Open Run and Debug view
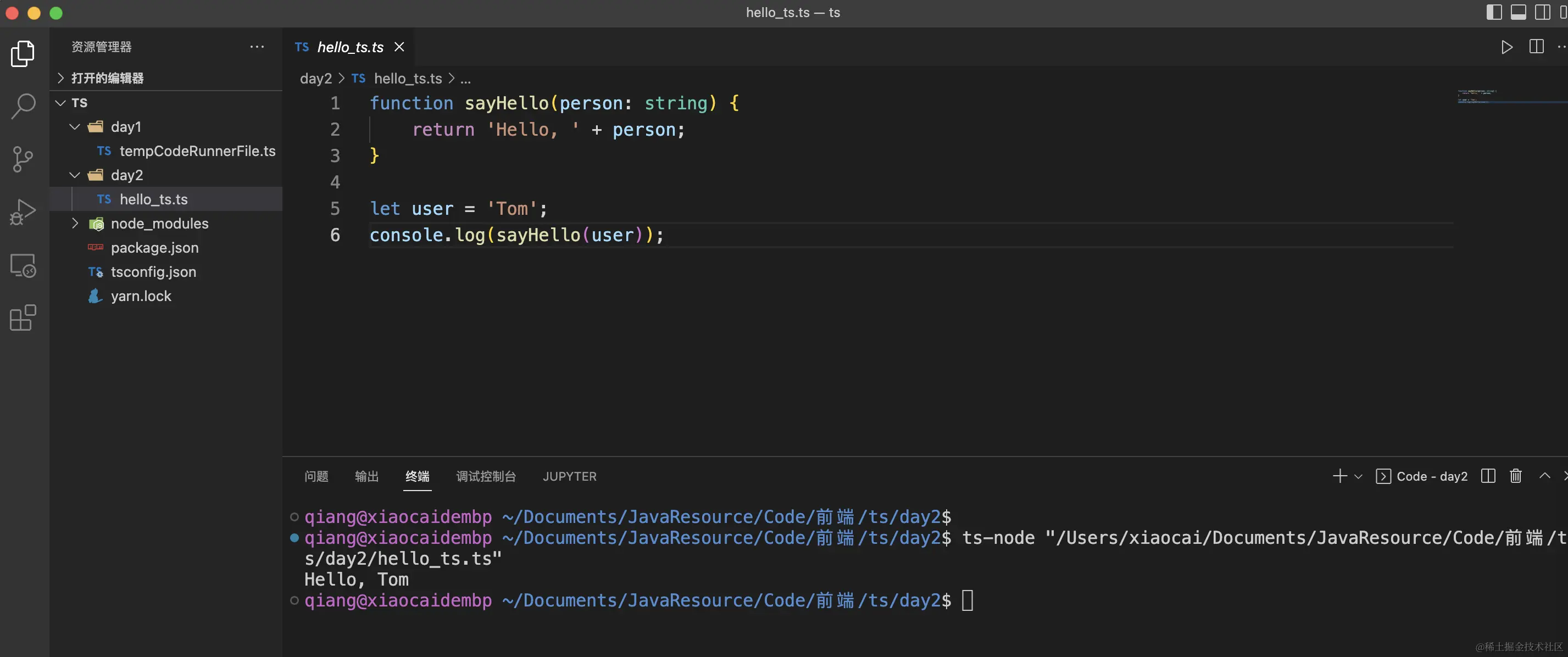This screenshot has height=657, width=1568. (23, 211)
